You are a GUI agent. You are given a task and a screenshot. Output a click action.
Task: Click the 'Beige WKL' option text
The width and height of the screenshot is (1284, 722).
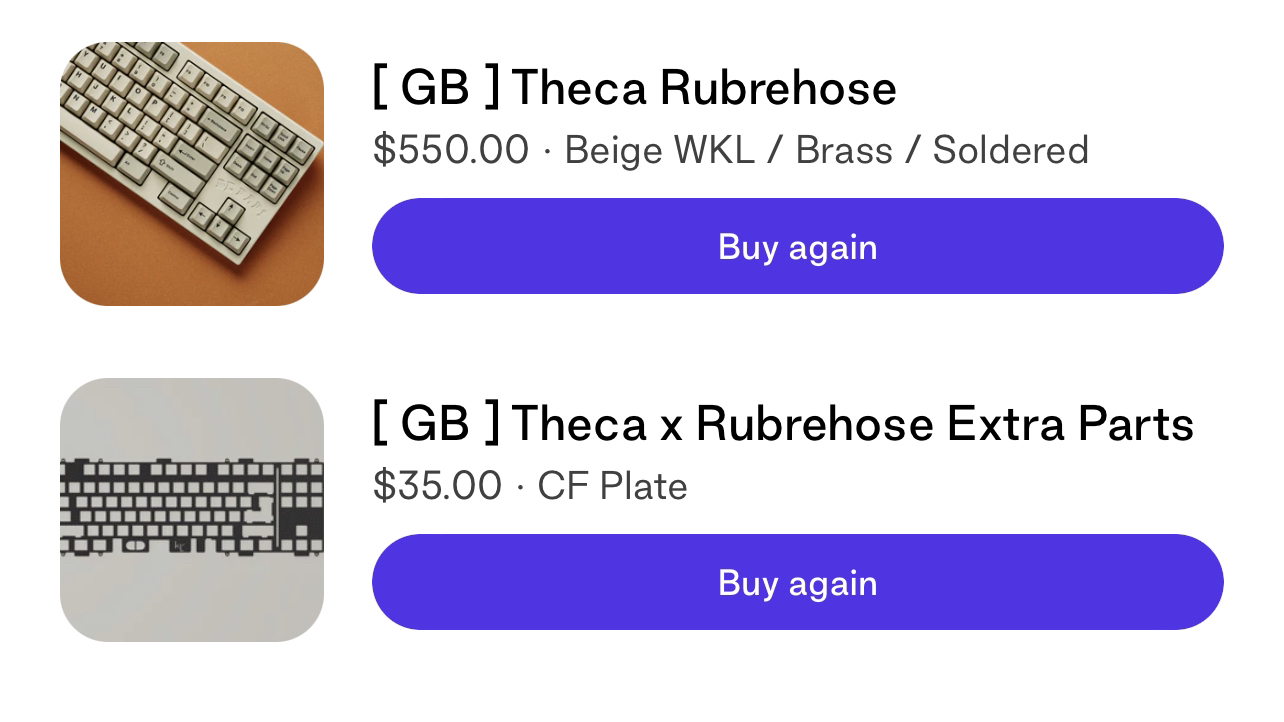point(660,150)
